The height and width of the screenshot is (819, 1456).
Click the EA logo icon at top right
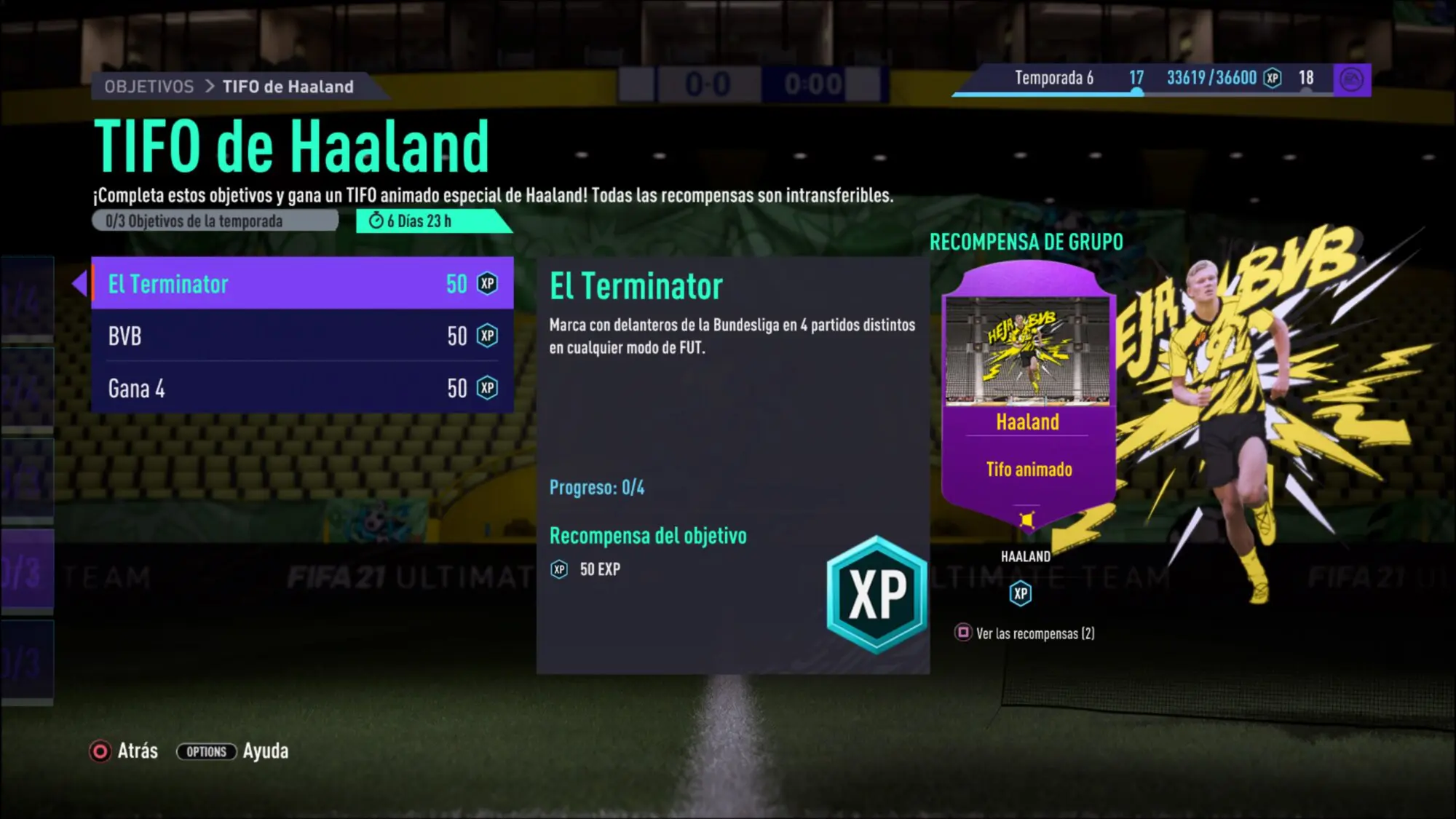pyautogui.click(x=1352, y=79)
